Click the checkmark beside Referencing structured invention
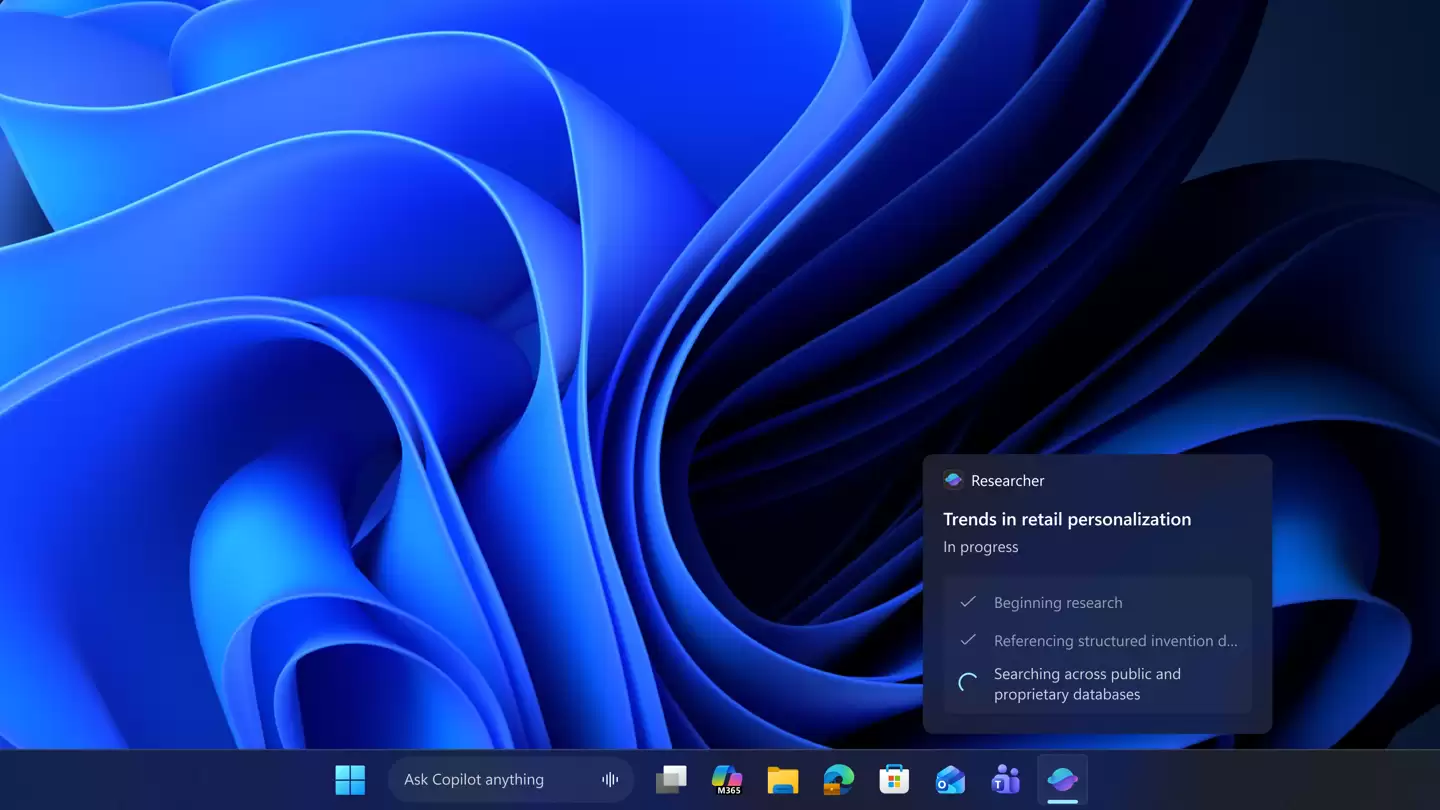 click(x=968, y=640)
